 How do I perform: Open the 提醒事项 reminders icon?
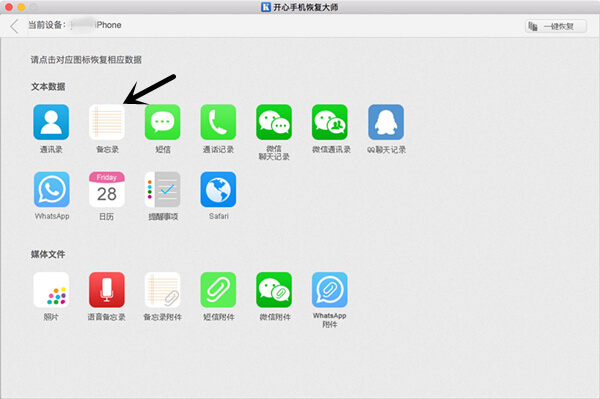pos(163,189)
